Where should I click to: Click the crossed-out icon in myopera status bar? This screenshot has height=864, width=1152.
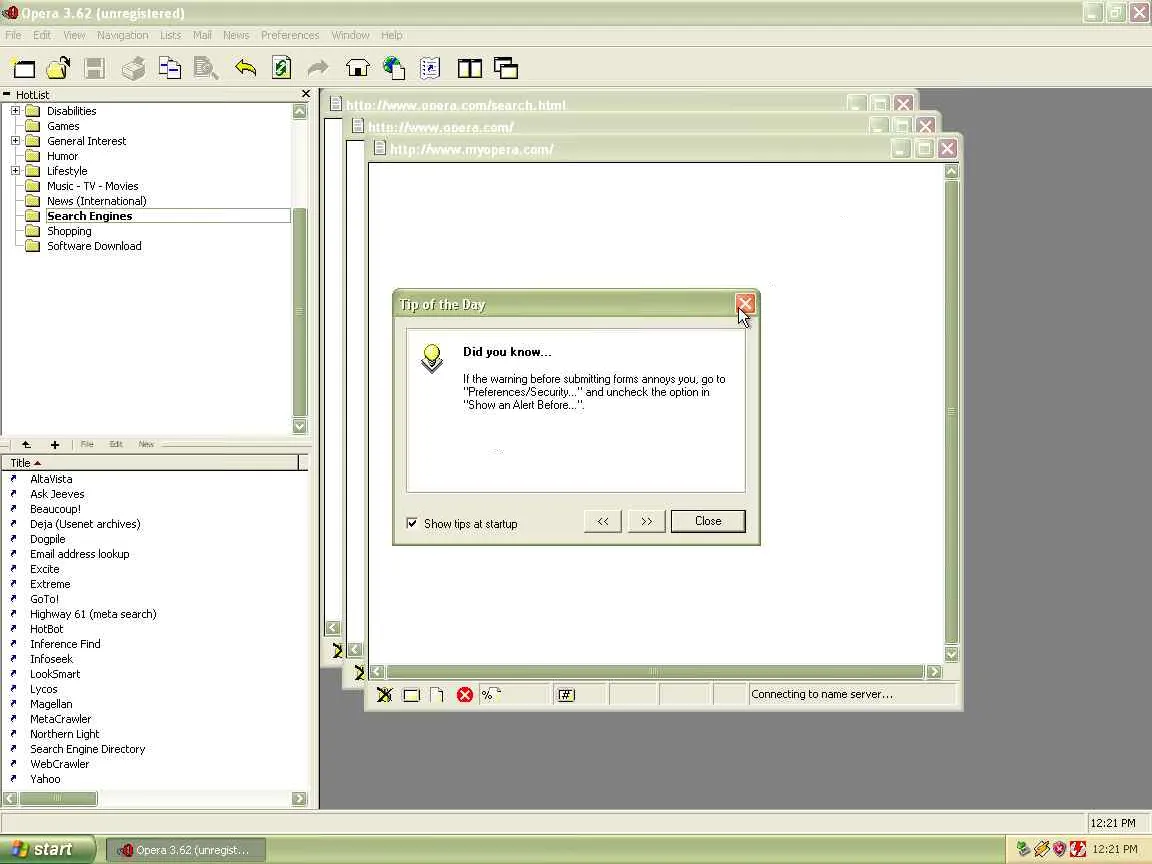tap(384, 694)
